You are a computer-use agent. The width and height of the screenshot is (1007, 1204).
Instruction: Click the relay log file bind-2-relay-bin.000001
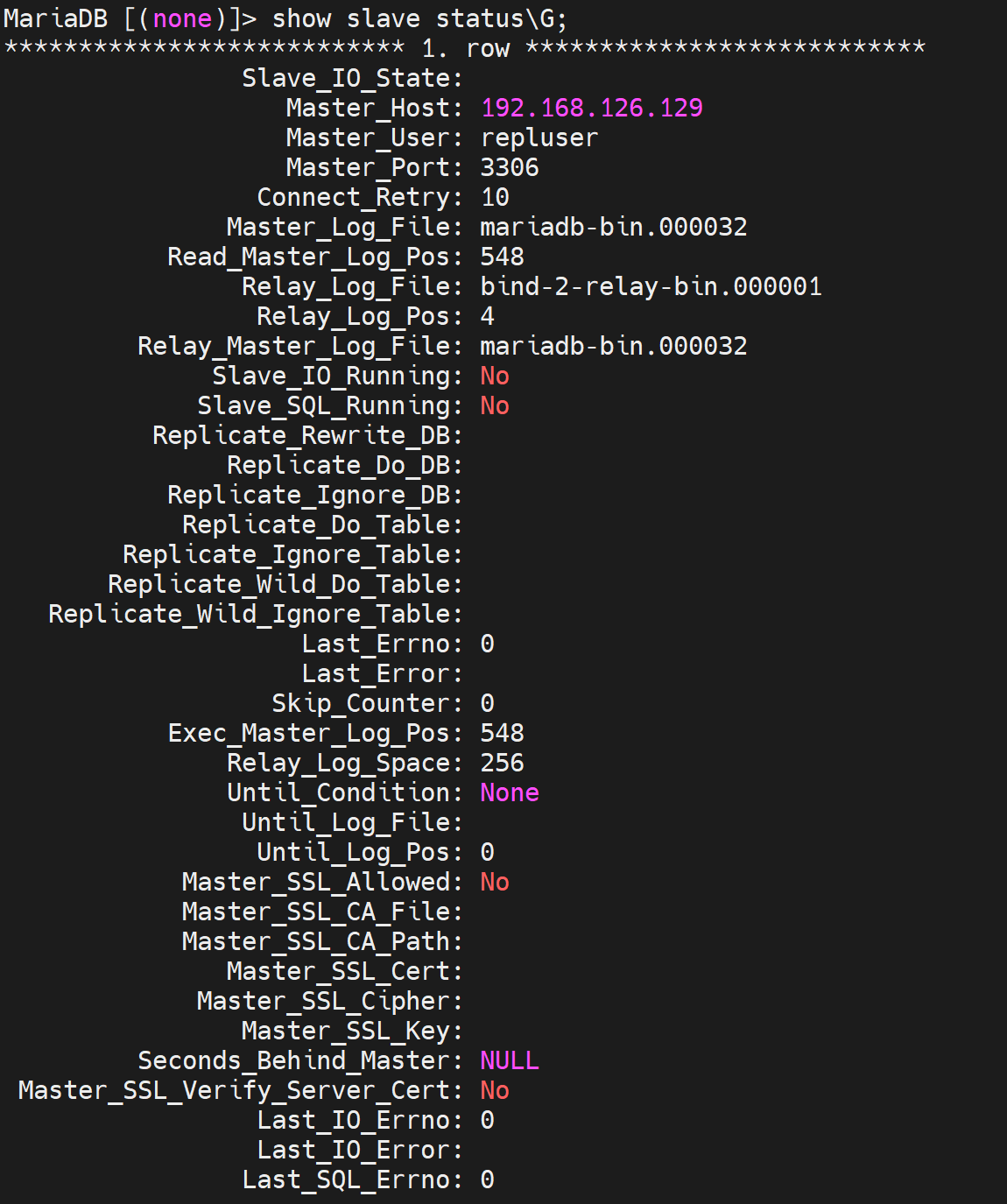click(651, 286)
